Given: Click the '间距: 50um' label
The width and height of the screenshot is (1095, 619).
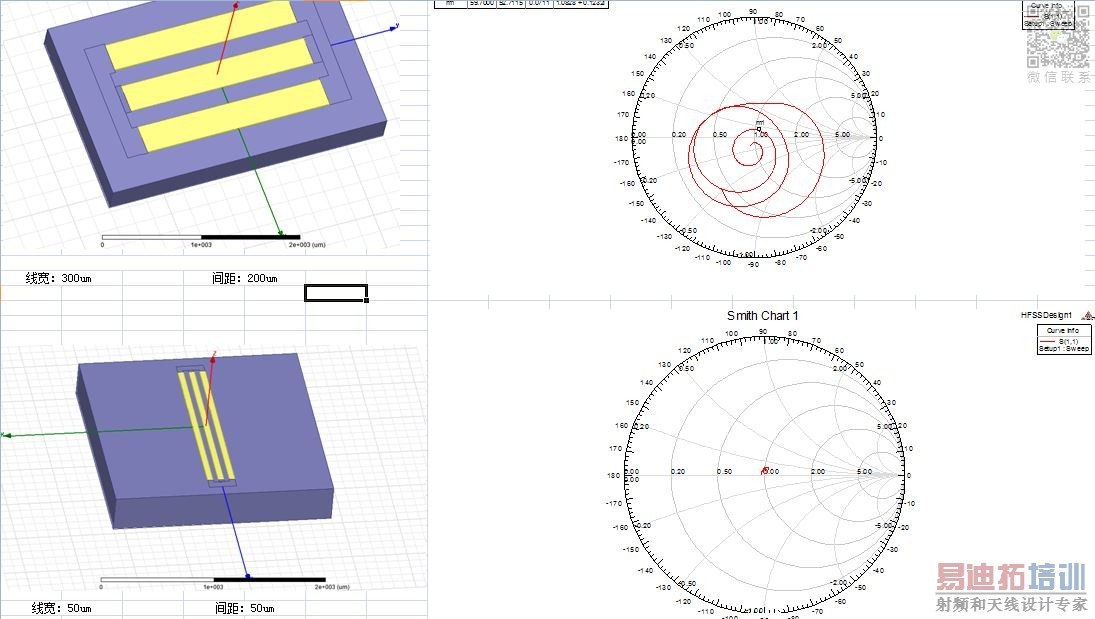Looking at the screenshot, I should pos(244,608).
